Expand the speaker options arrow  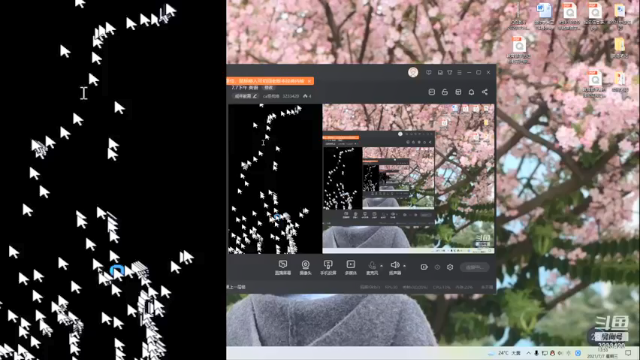point(404,266)
